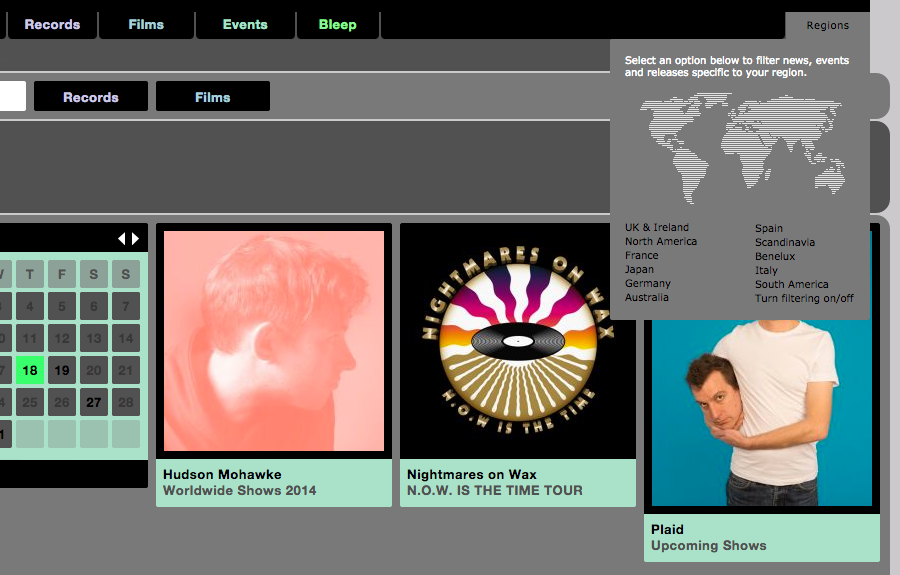Select calendar date 14
Viewport: 900px width, 575px height.
(126, 339)
